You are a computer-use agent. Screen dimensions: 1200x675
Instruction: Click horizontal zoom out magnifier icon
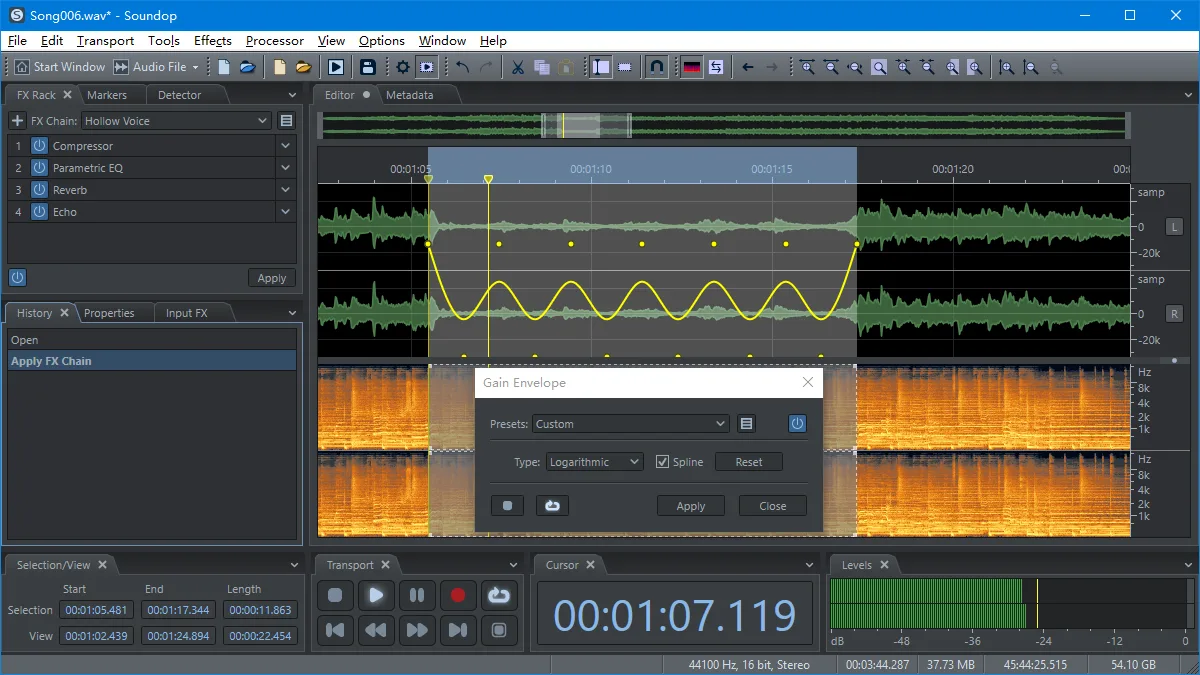831,67
